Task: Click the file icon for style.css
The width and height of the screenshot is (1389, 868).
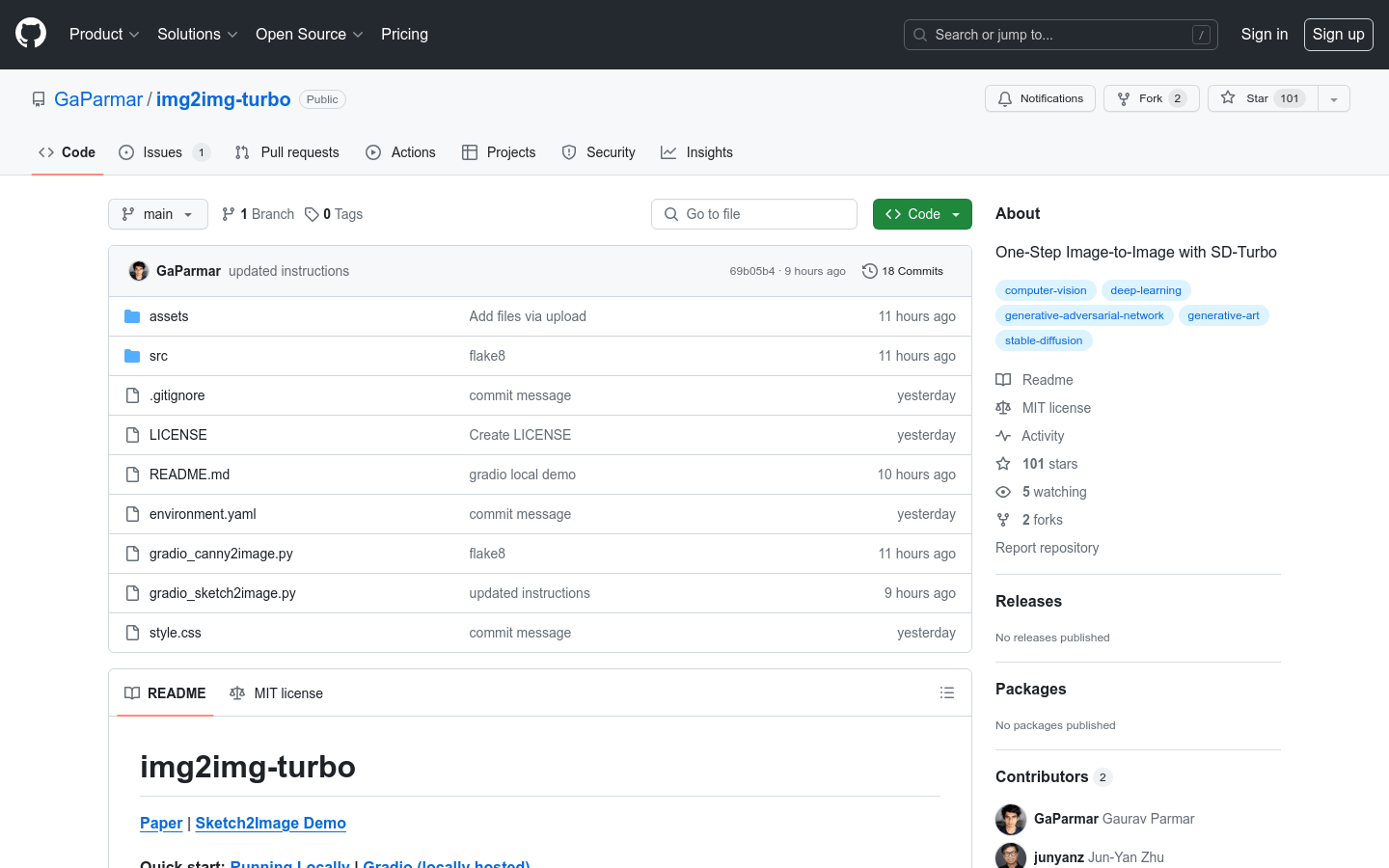Action: click(132, 633)
